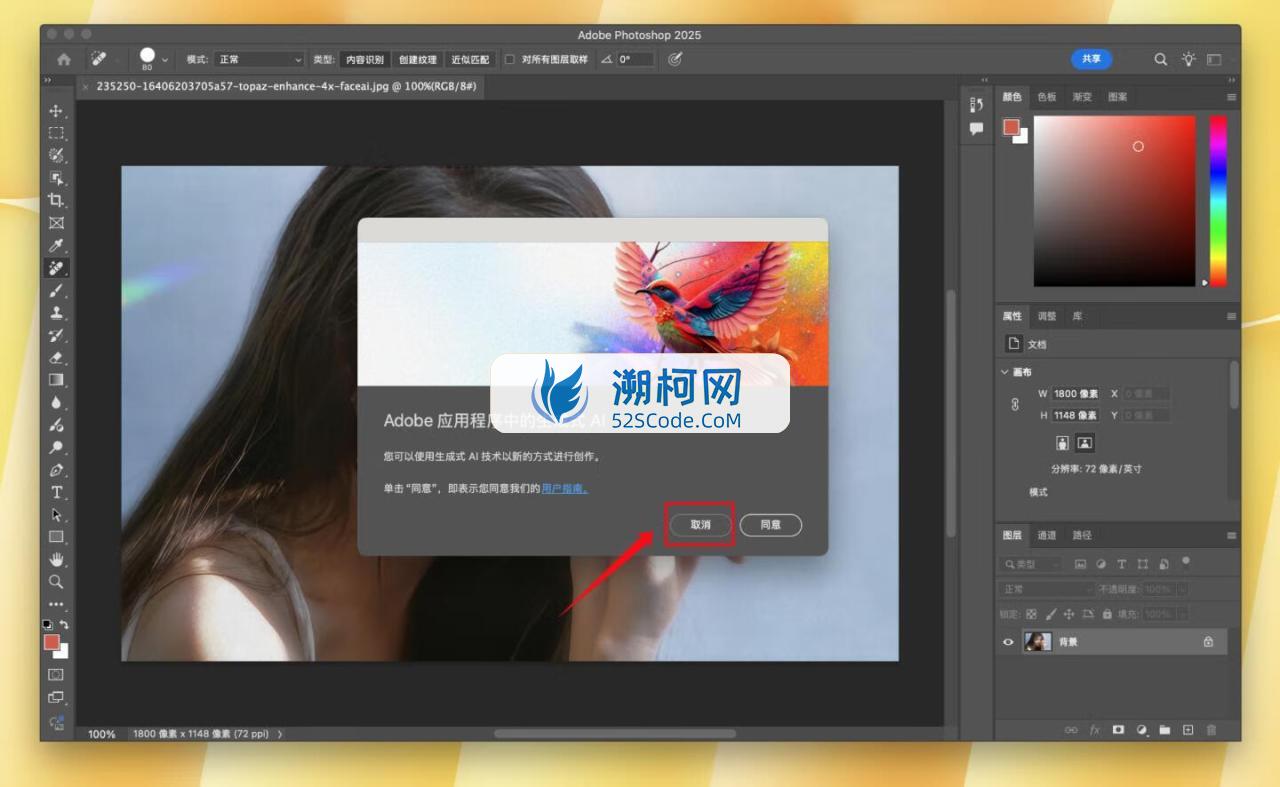Image resolution: width=1280 pixels, height=787 pixels.
Task: Hide the 背景 layer with the eye icon
Action: tap(1008, 642)
